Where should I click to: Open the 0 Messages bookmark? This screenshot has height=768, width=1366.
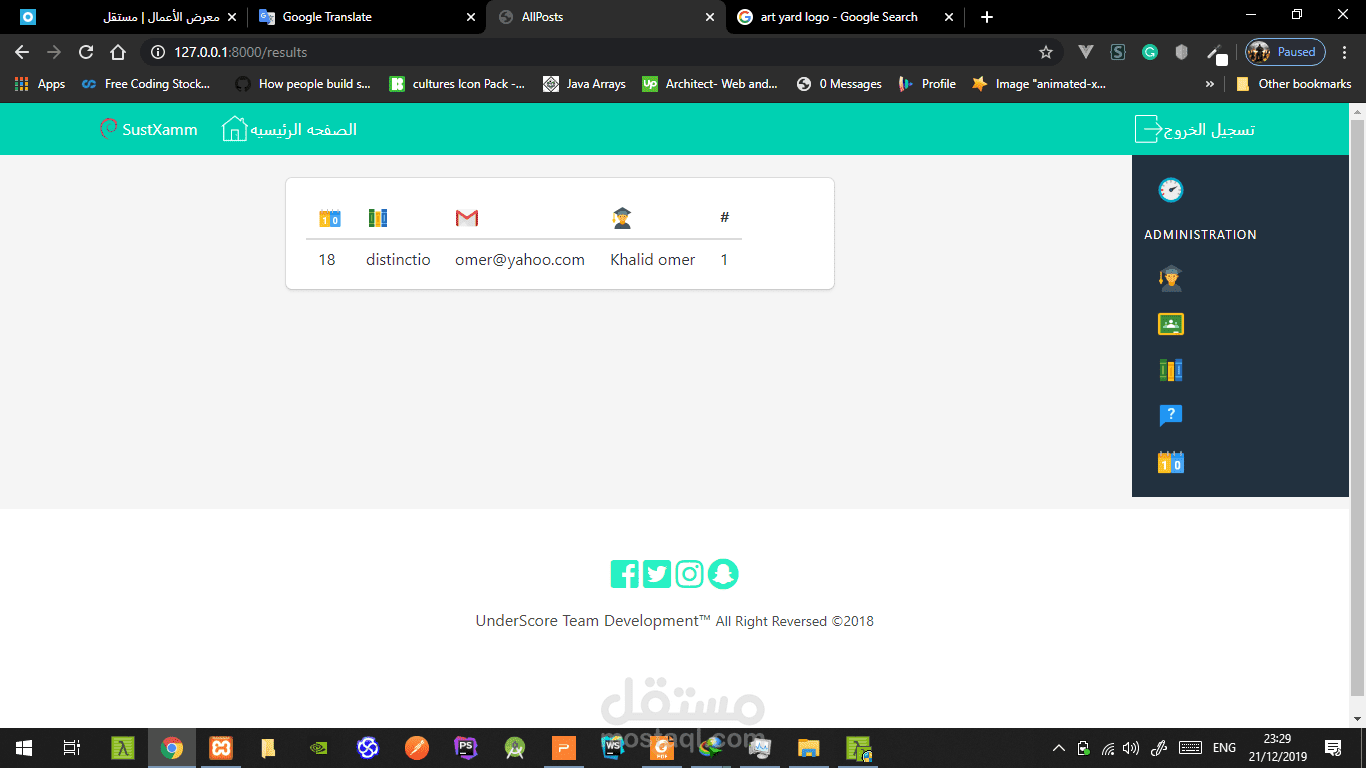pyautogui.click(x=839, y=84)
